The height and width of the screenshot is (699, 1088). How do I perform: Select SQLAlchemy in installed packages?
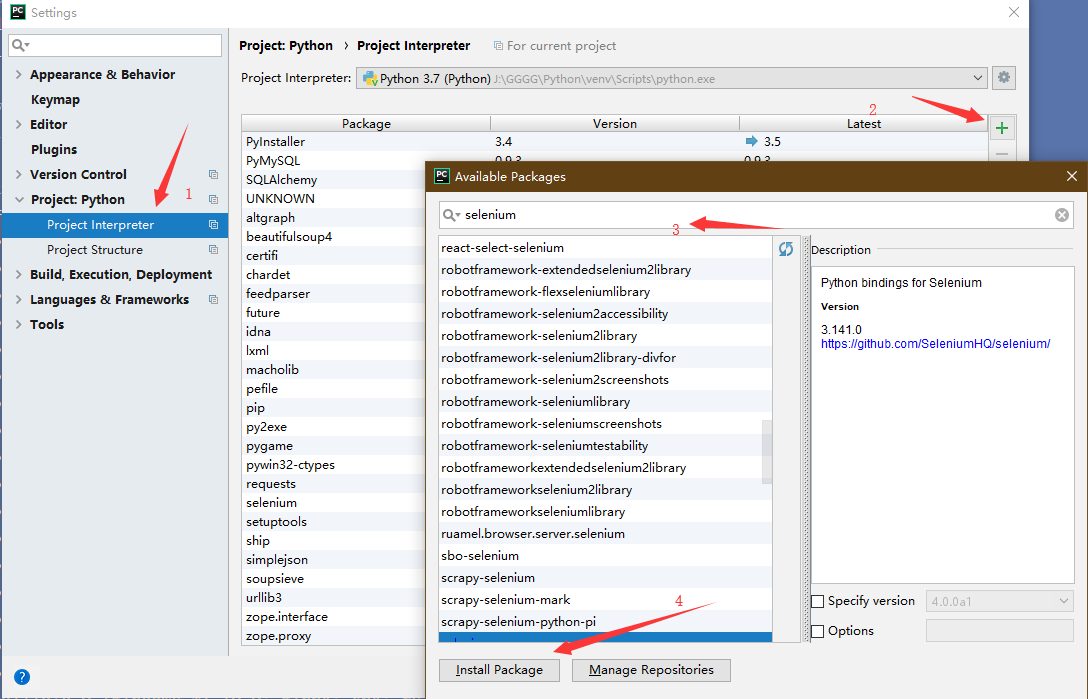click(x=333, y=180)
